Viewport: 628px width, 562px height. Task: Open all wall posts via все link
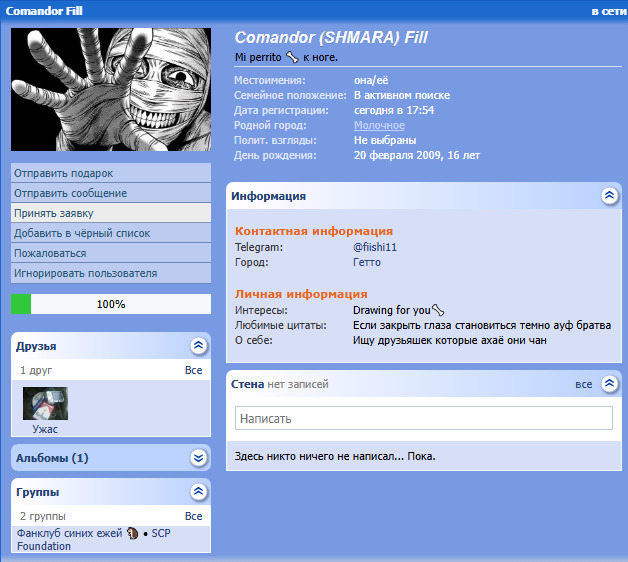pyautogui.click(x=584, y=385)
